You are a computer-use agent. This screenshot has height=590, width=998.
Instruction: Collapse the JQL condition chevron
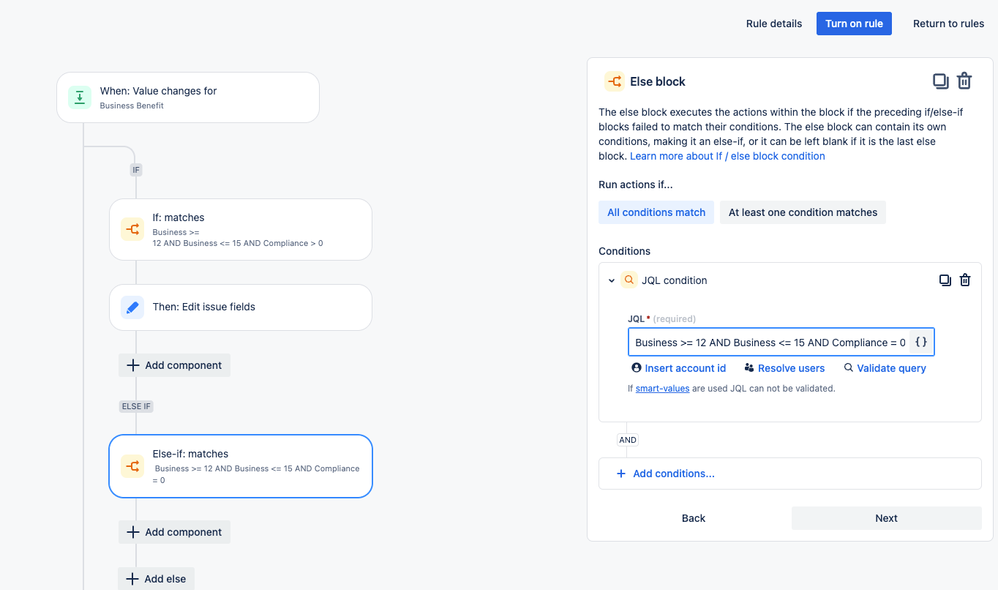(x=612, y=281)
